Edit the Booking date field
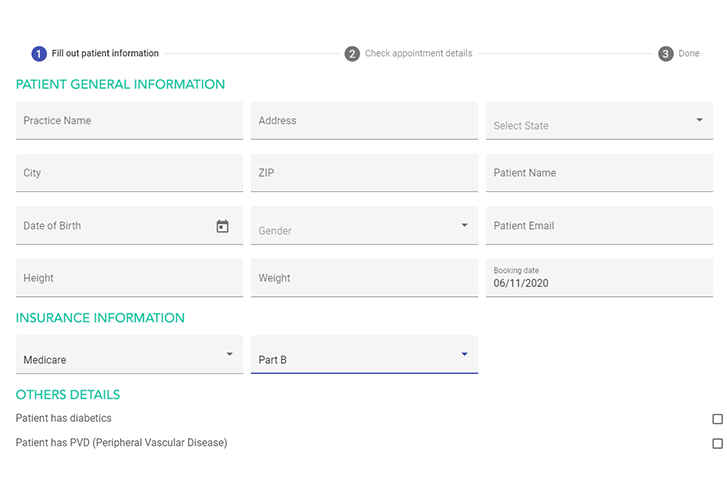The height and width of the screenshot is (480, 727). 599,283
